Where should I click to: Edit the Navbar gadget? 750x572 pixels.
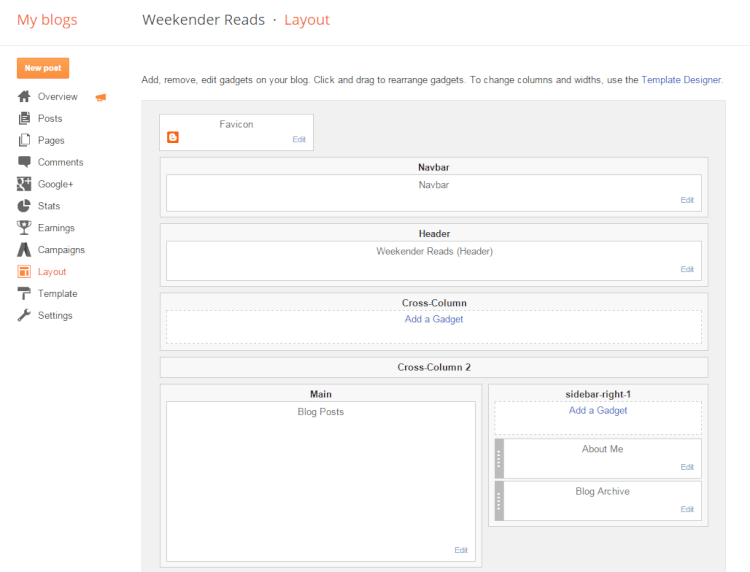tap(687, 200)
